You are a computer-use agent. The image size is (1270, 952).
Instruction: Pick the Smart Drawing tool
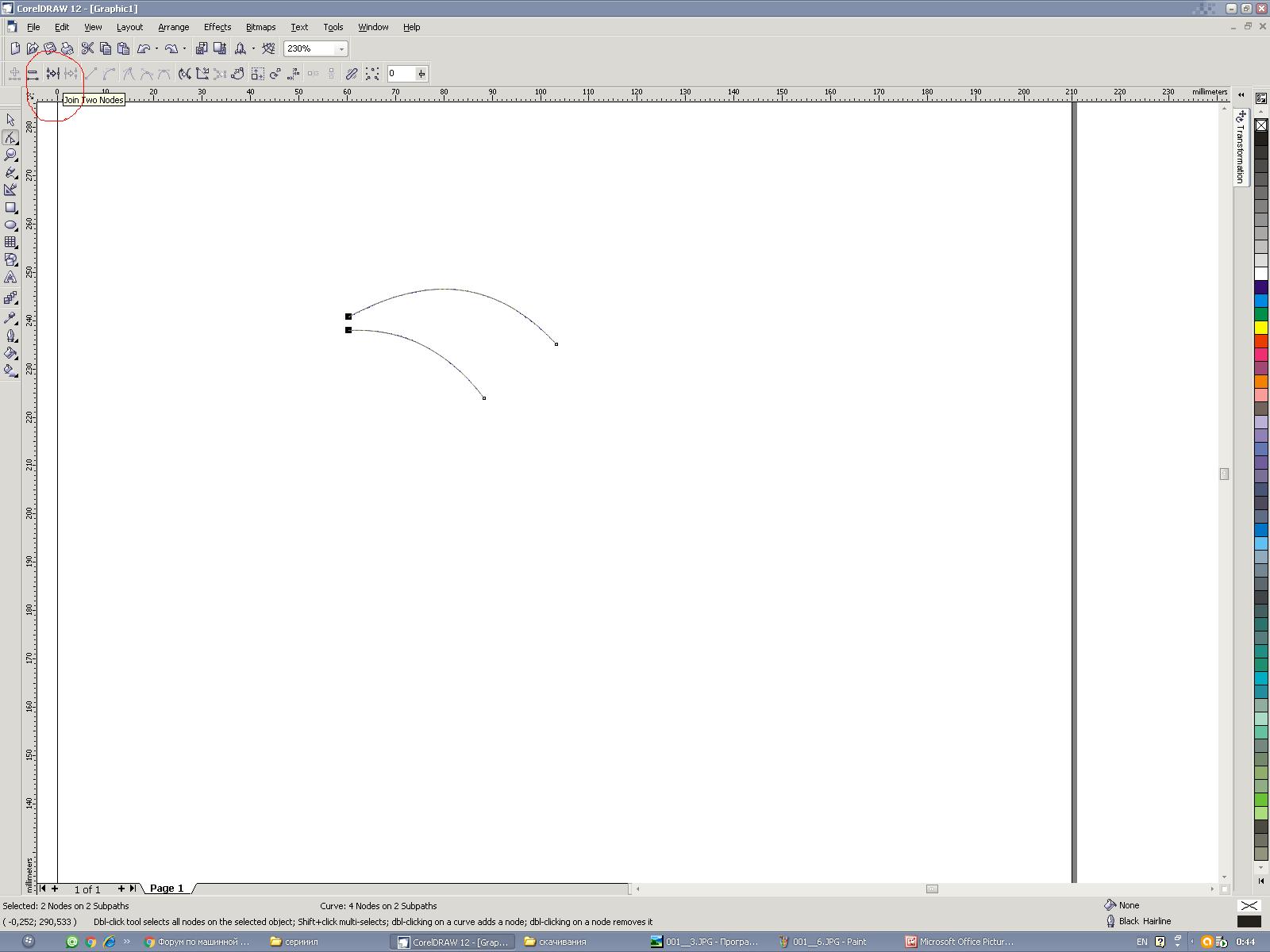pos(11,190)
